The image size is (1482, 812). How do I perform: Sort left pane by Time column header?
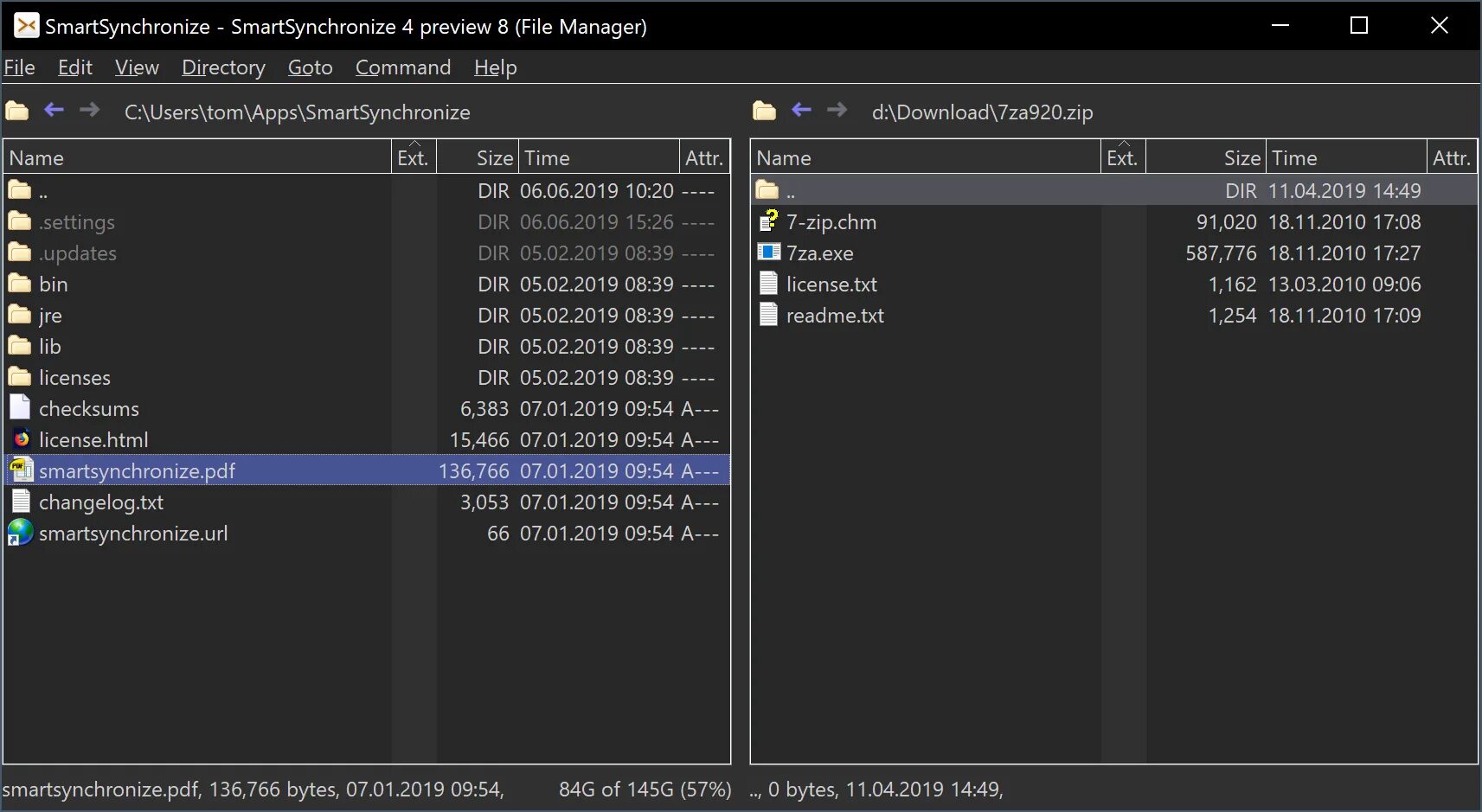599,157
